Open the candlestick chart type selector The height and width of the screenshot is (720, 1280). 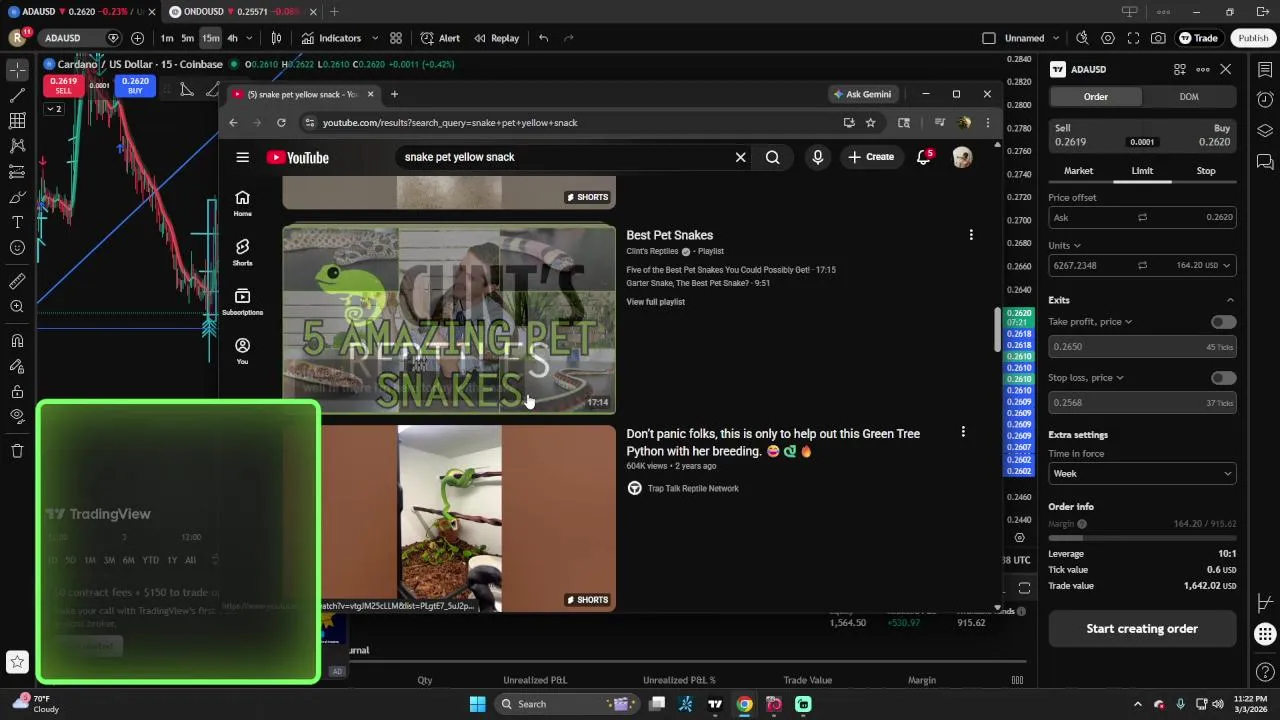click(x=276, y=38)
